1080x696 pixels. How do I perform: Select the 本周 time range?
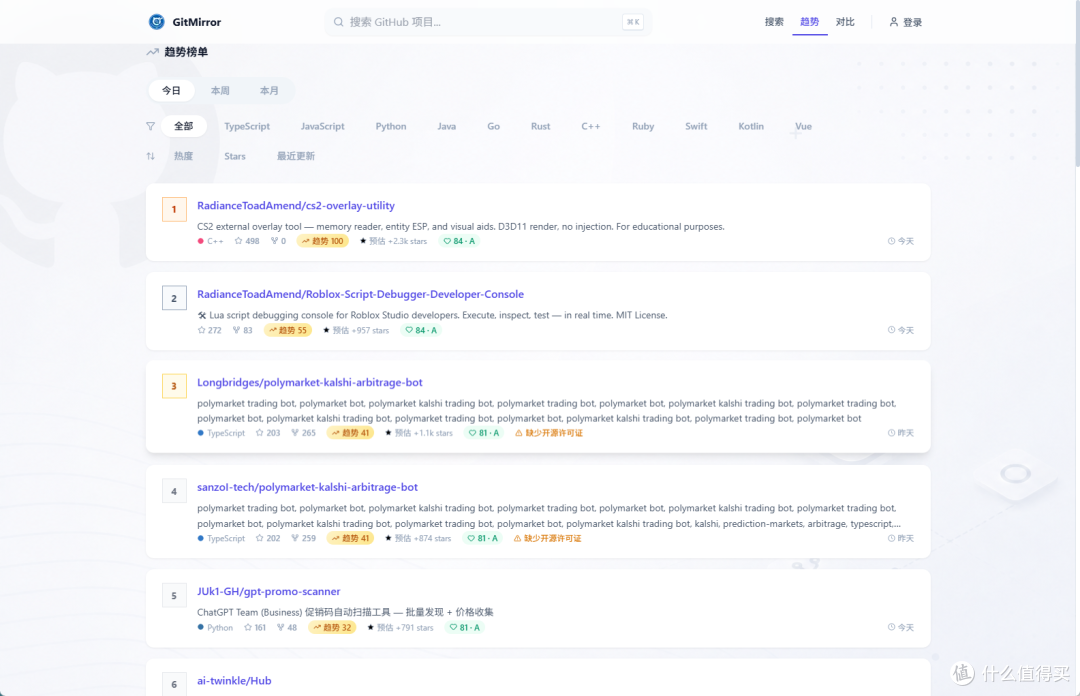click(220, 91)
